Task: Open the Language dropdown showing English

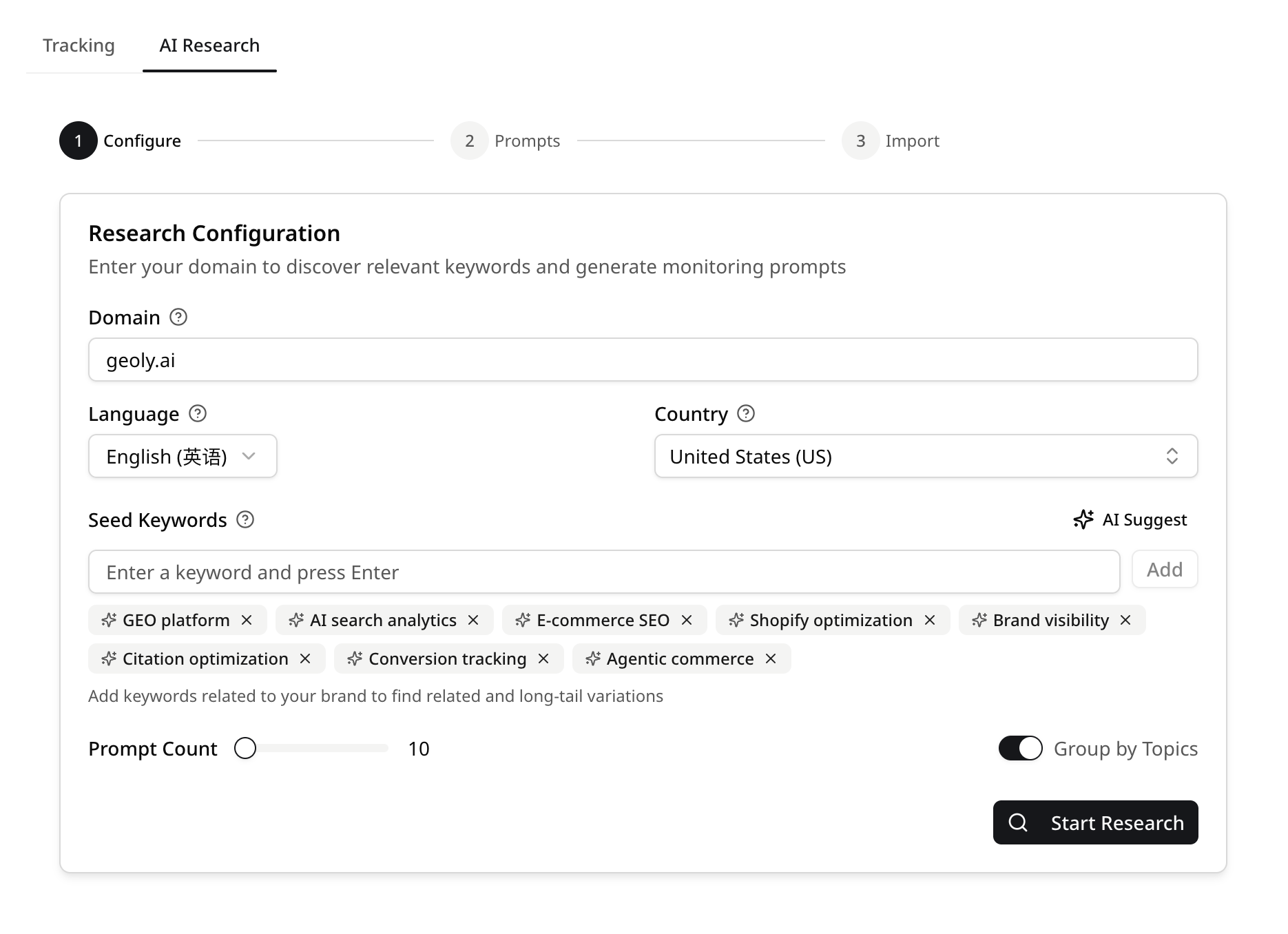Action: point(183,456)
